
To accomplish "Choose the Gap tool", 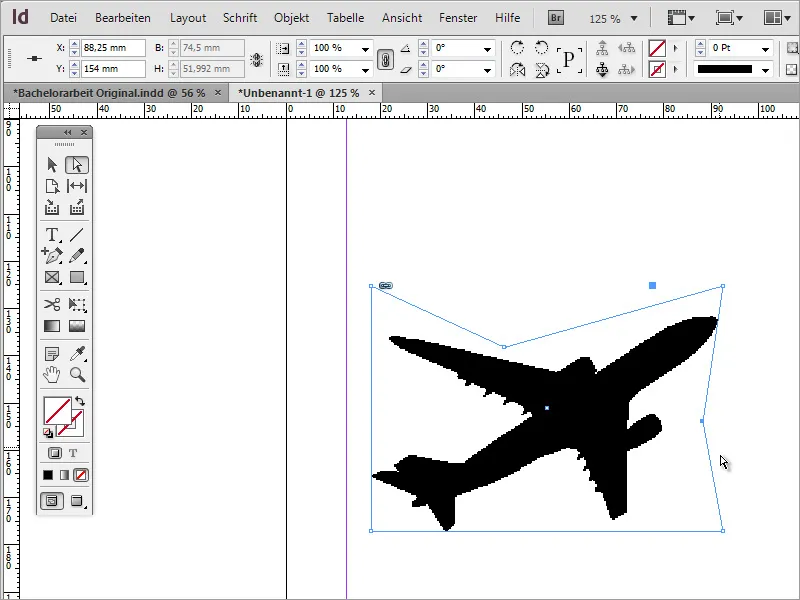I will tap(77, 186).
